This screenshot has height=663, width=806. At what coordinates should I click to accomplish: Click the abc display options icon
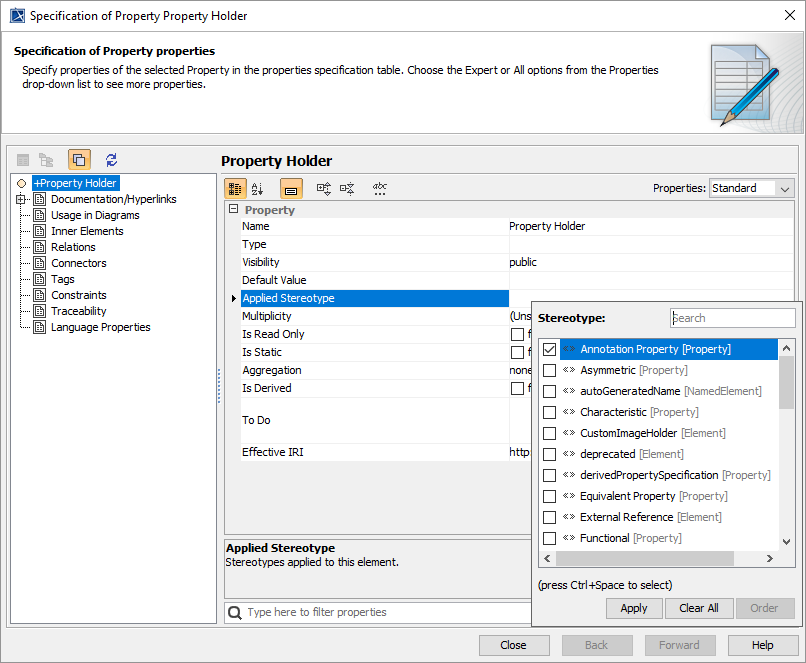tap(380, 188)
